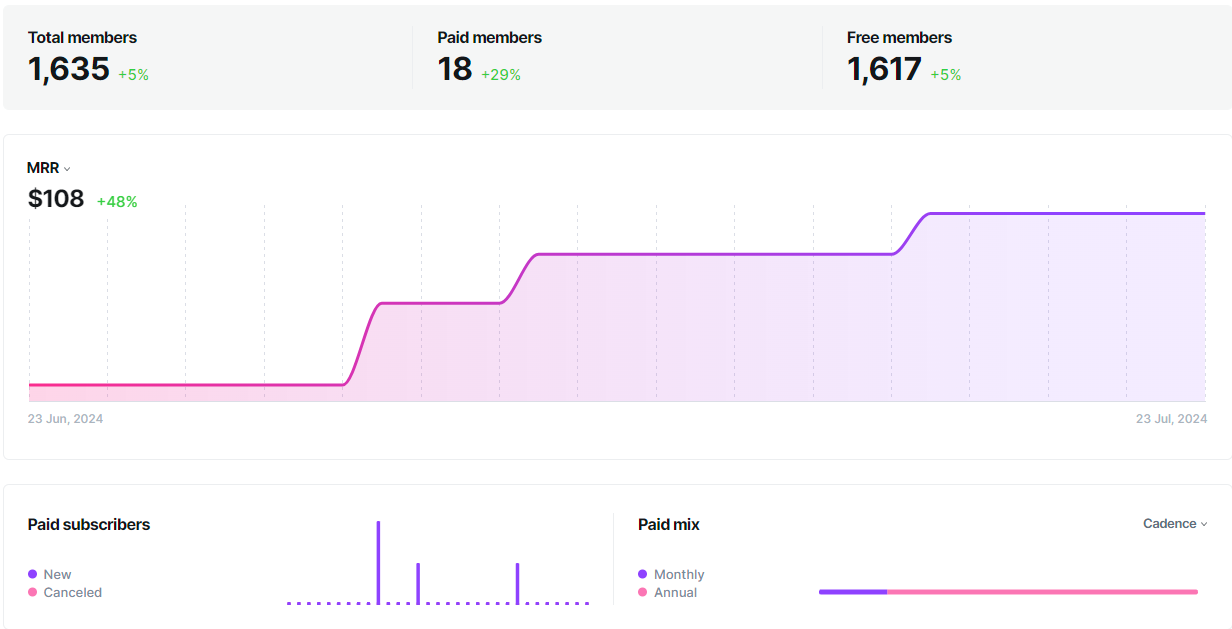Click the pink Canceled legend dot
This screenshot has width=1232, height=629.
[33, 592]
